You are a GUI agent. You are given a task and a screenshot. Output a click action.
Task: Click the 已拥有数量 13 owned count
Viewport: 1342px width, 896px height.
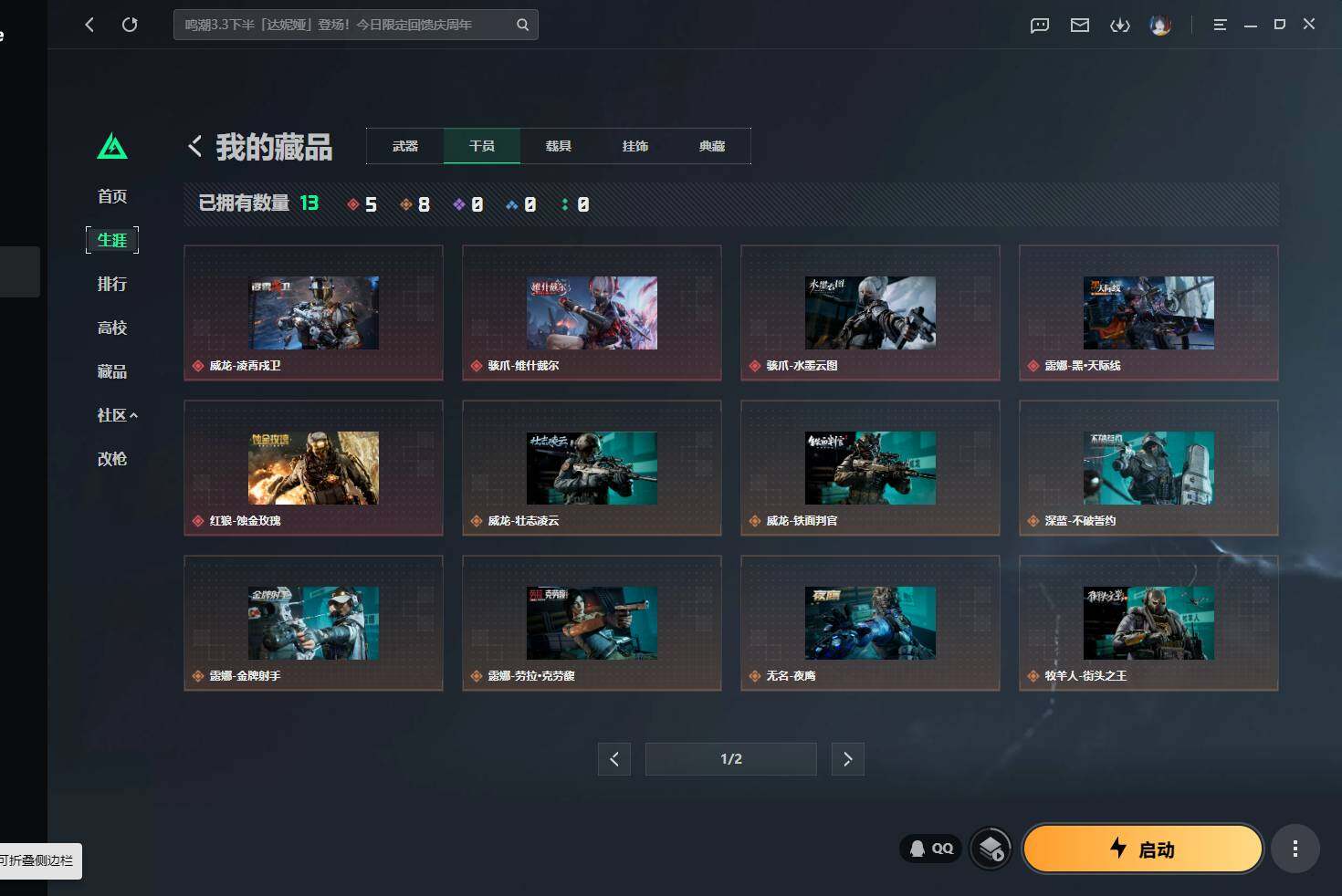(x=258, y=203)
